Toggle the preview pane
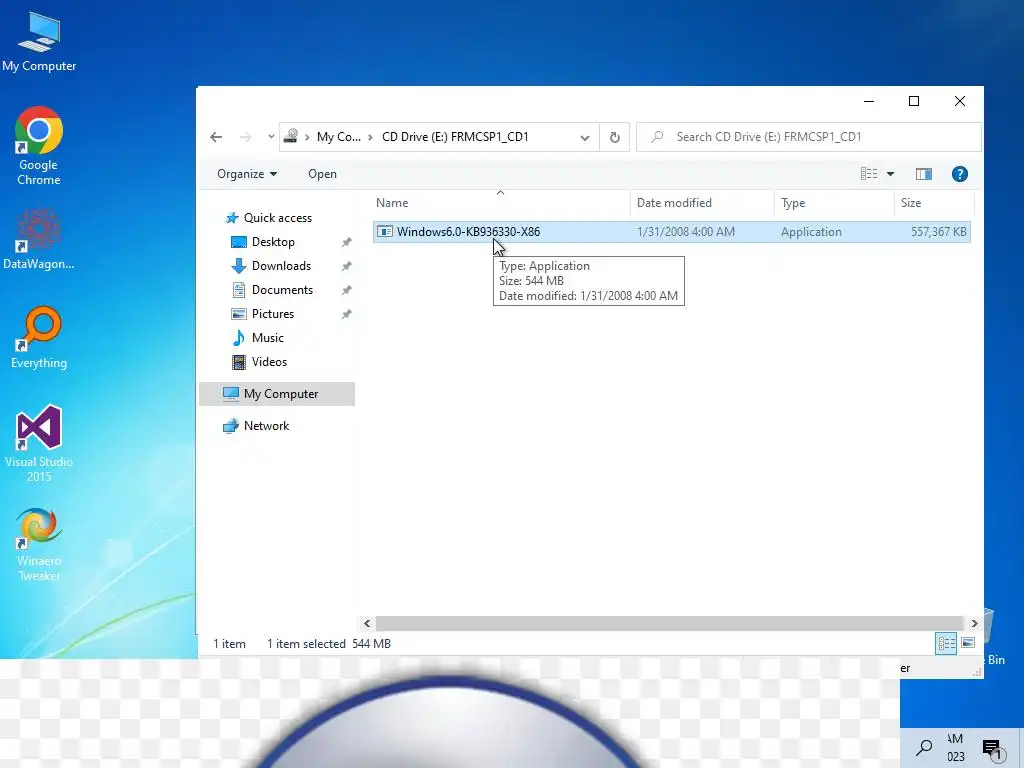The width and height of the screenshot is (1024, 768). 923,174
